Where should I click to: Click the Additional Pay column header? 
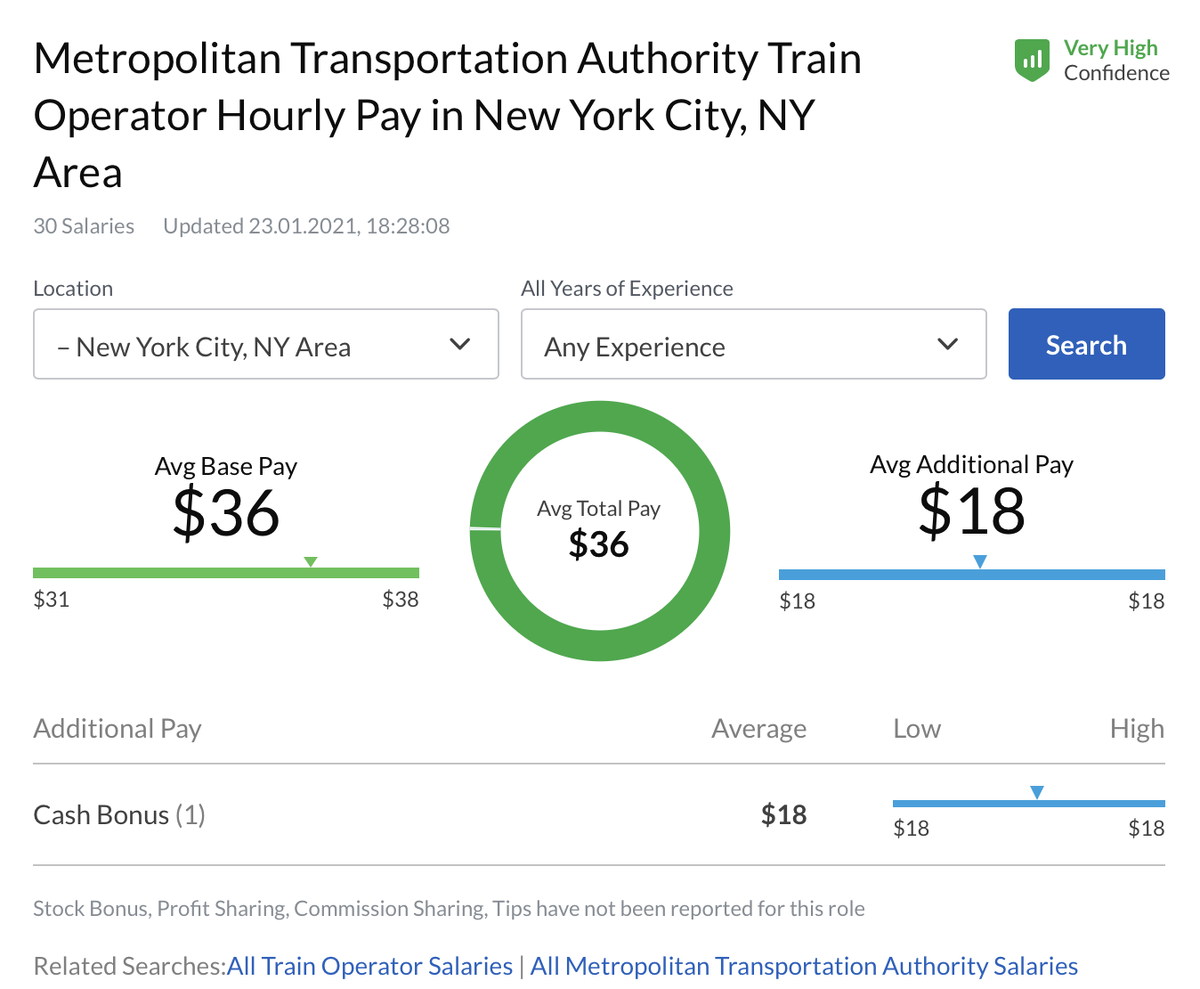tap(117, 728)
